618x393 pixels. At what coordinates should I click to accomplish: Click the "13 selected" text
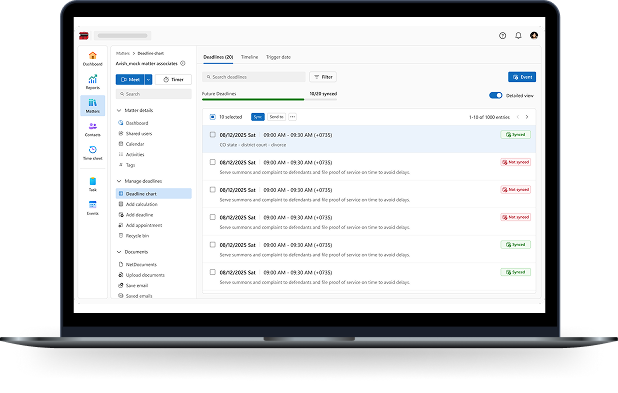(x=231, y=117)
